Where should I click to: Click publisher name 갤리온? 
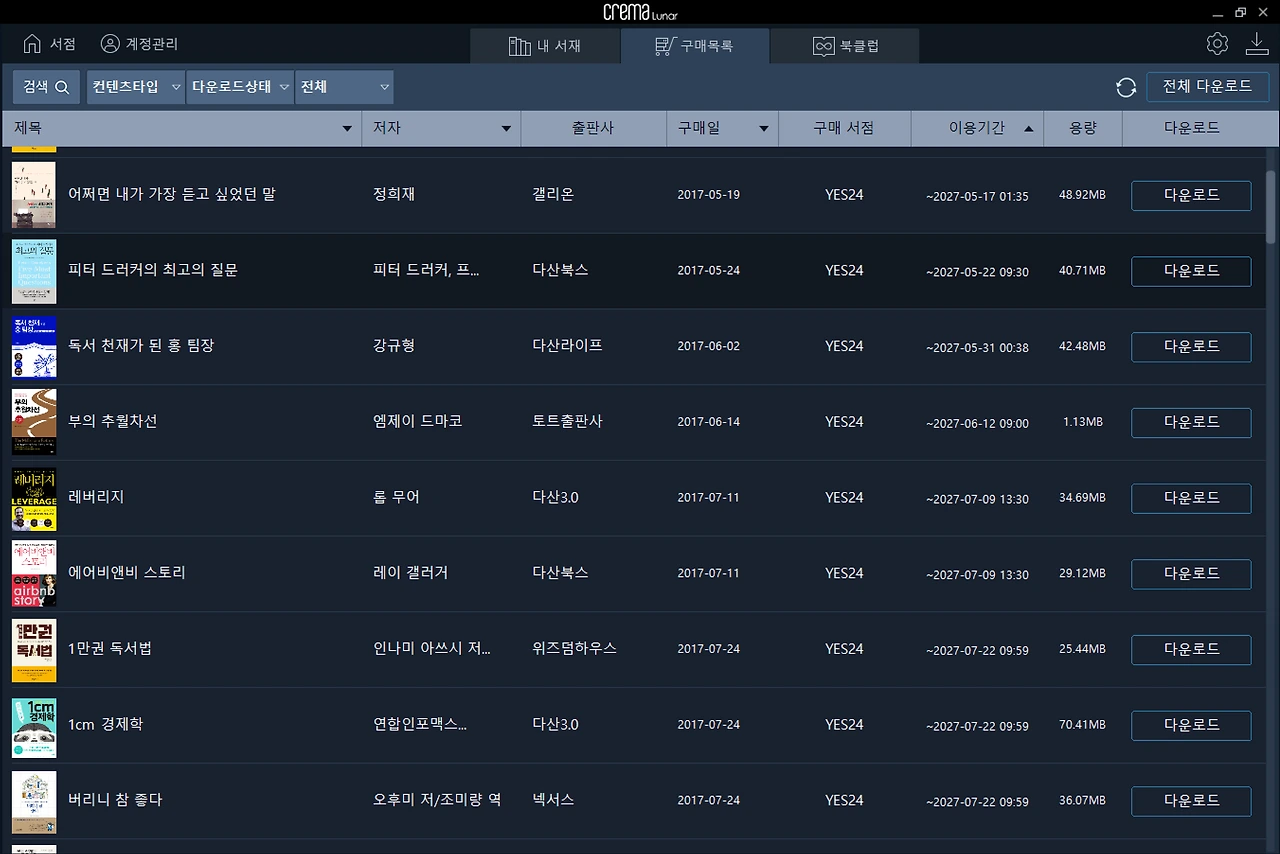[553, 194]
